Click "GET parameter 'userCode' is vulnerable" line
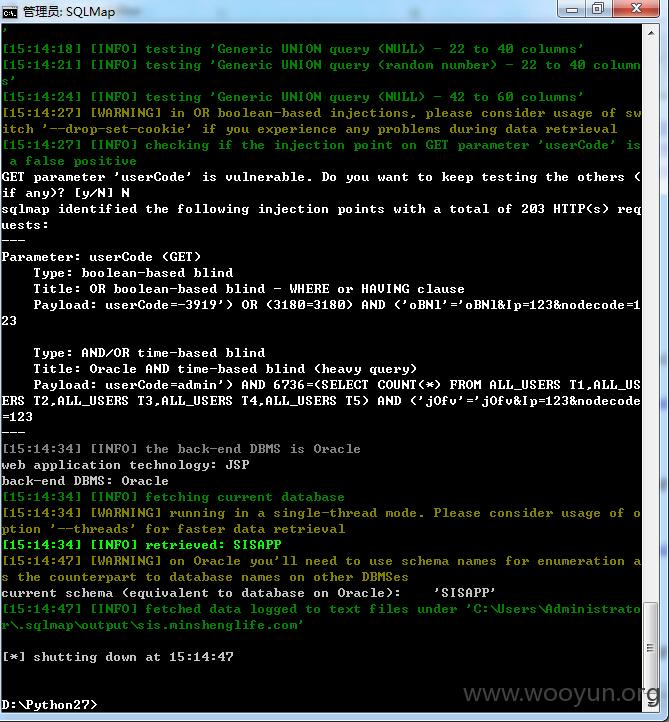Screen dimensions: 669x722 321,177
